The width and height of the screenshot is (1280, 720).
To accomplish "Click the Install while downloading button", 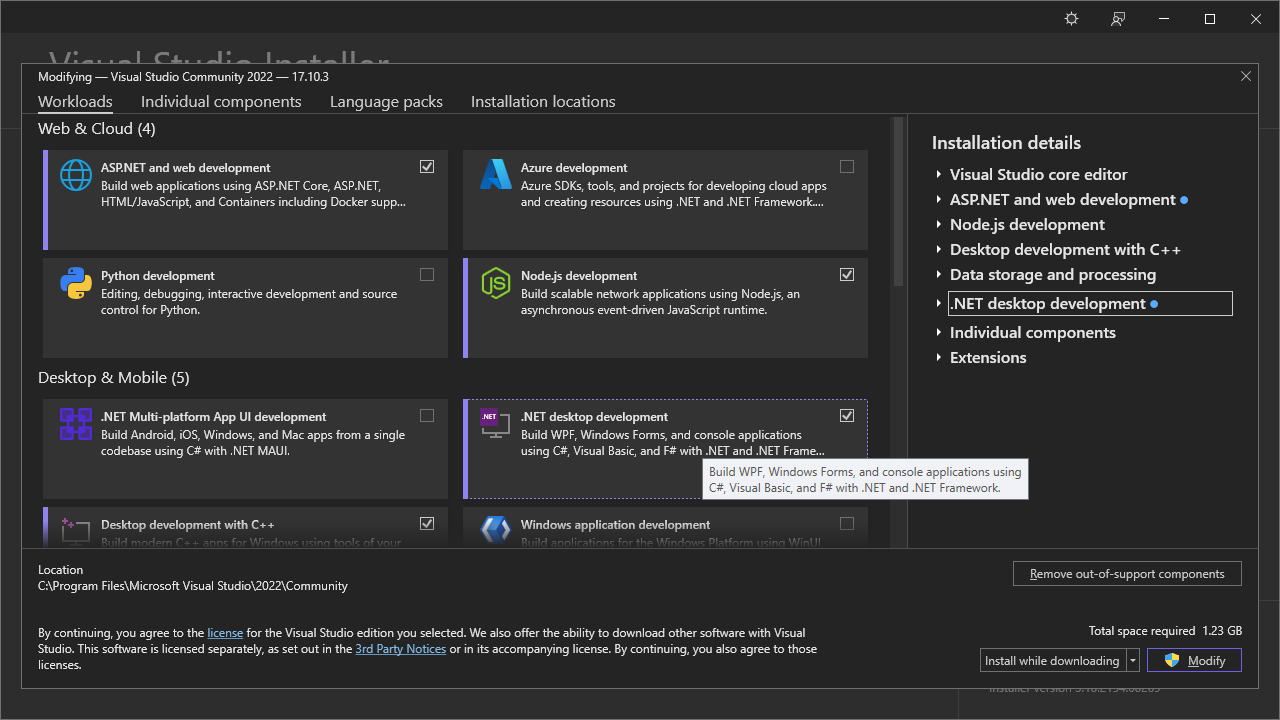I will click(1053, 660).
